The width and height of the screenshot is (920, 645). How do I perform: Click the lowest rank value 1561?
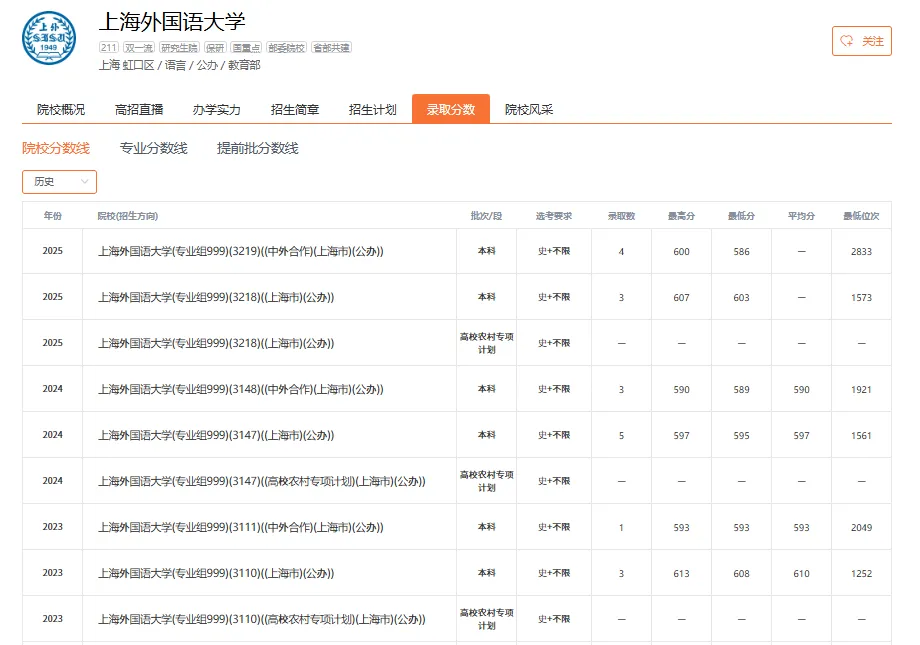[861, 435]
